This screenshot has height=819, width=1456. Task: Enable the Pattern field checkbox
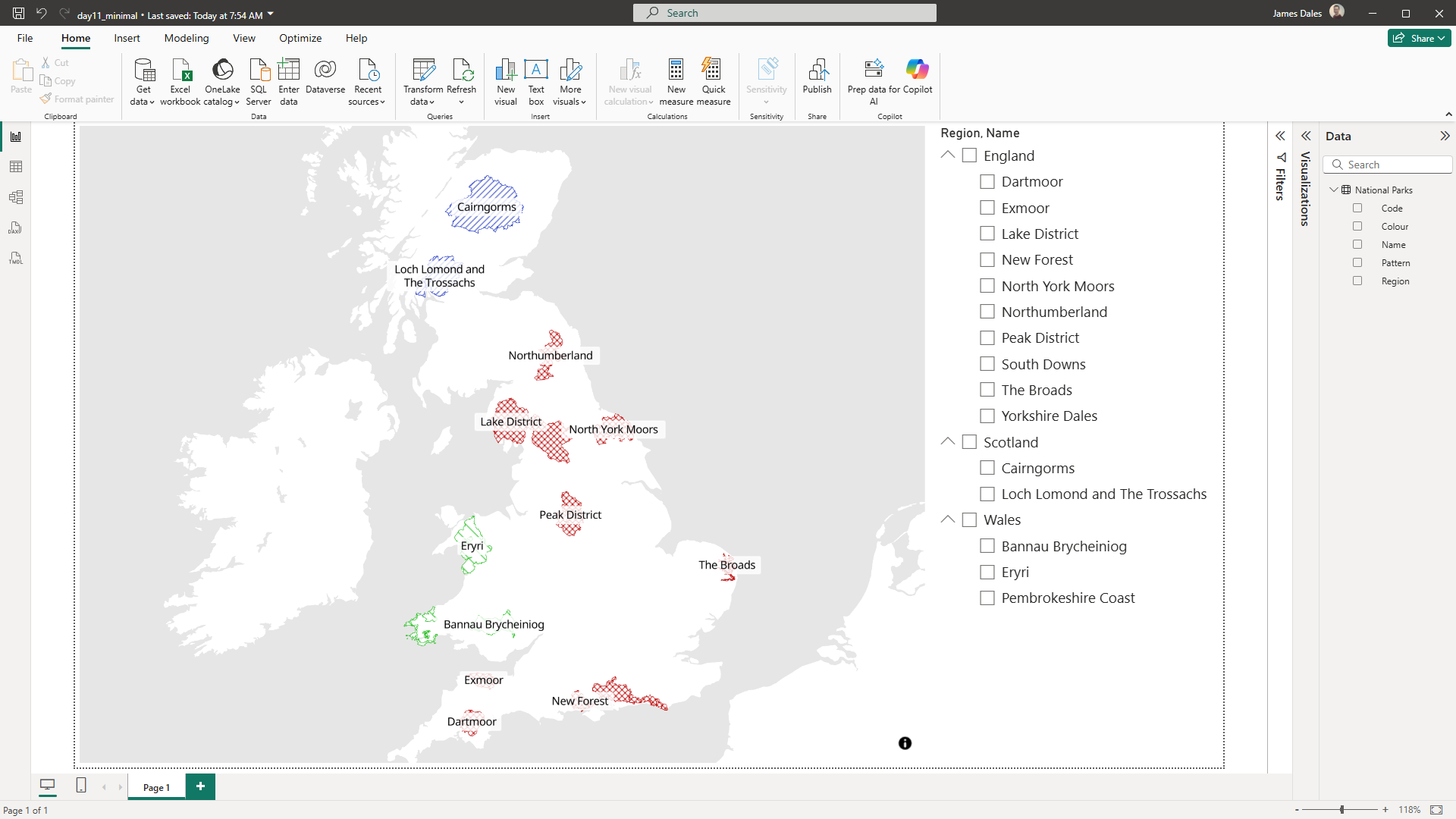(x=1357, y=262)
